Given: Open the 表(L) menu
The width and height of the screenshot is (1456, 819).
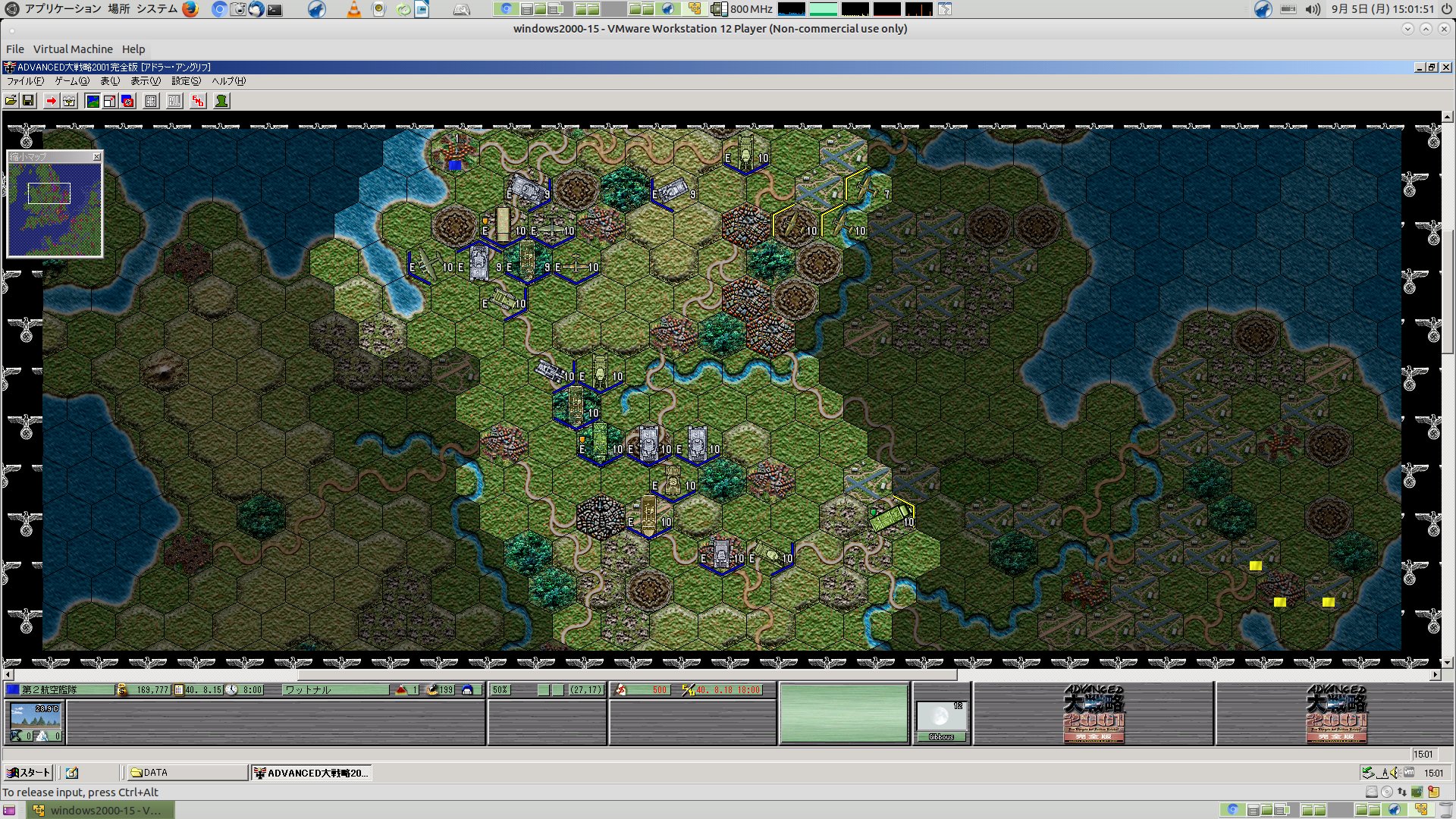Looking at the screenshot, I should tap(110, 81).
